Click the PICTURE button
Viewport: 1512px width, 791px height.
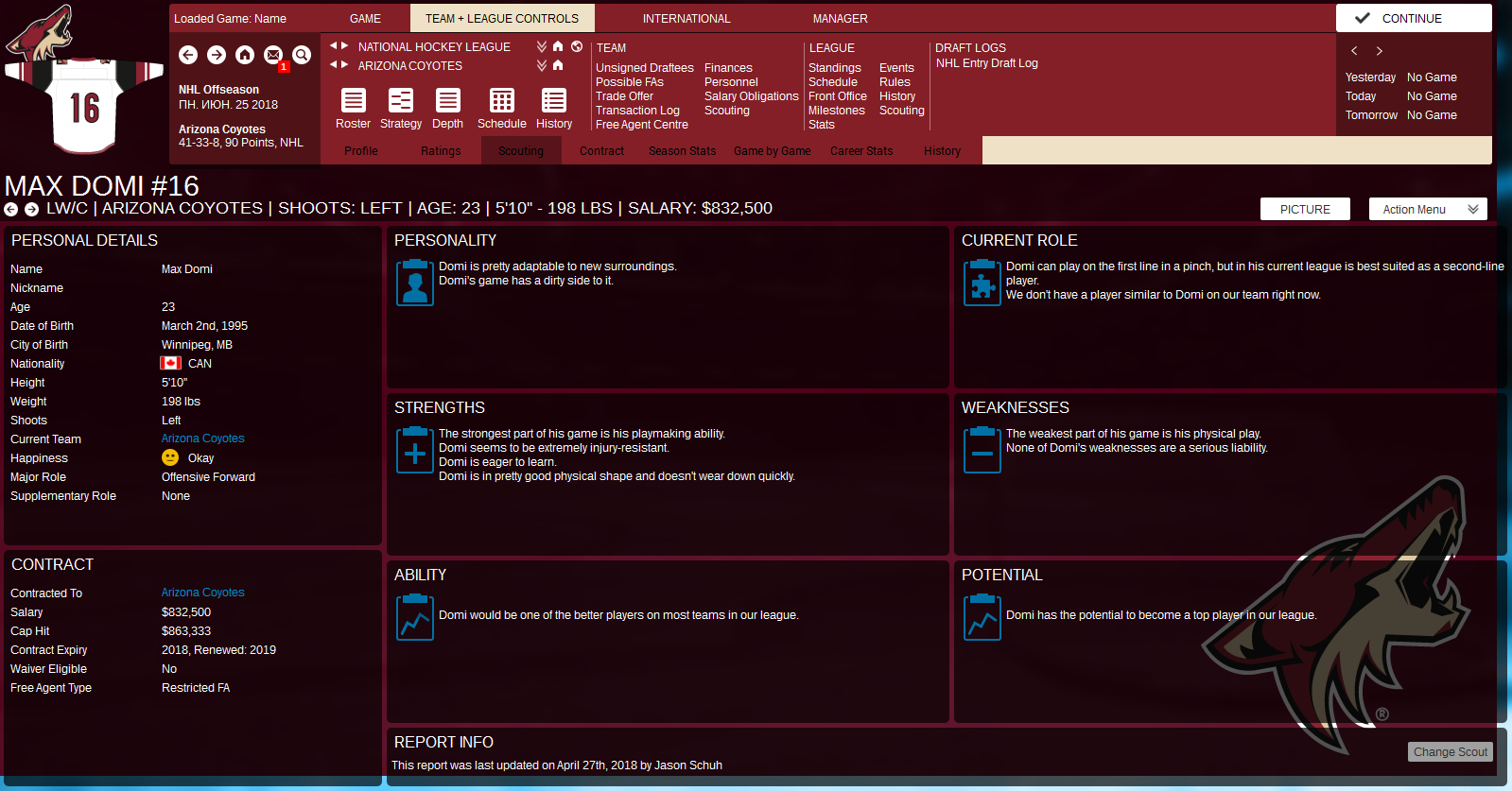pos(1305,209)
